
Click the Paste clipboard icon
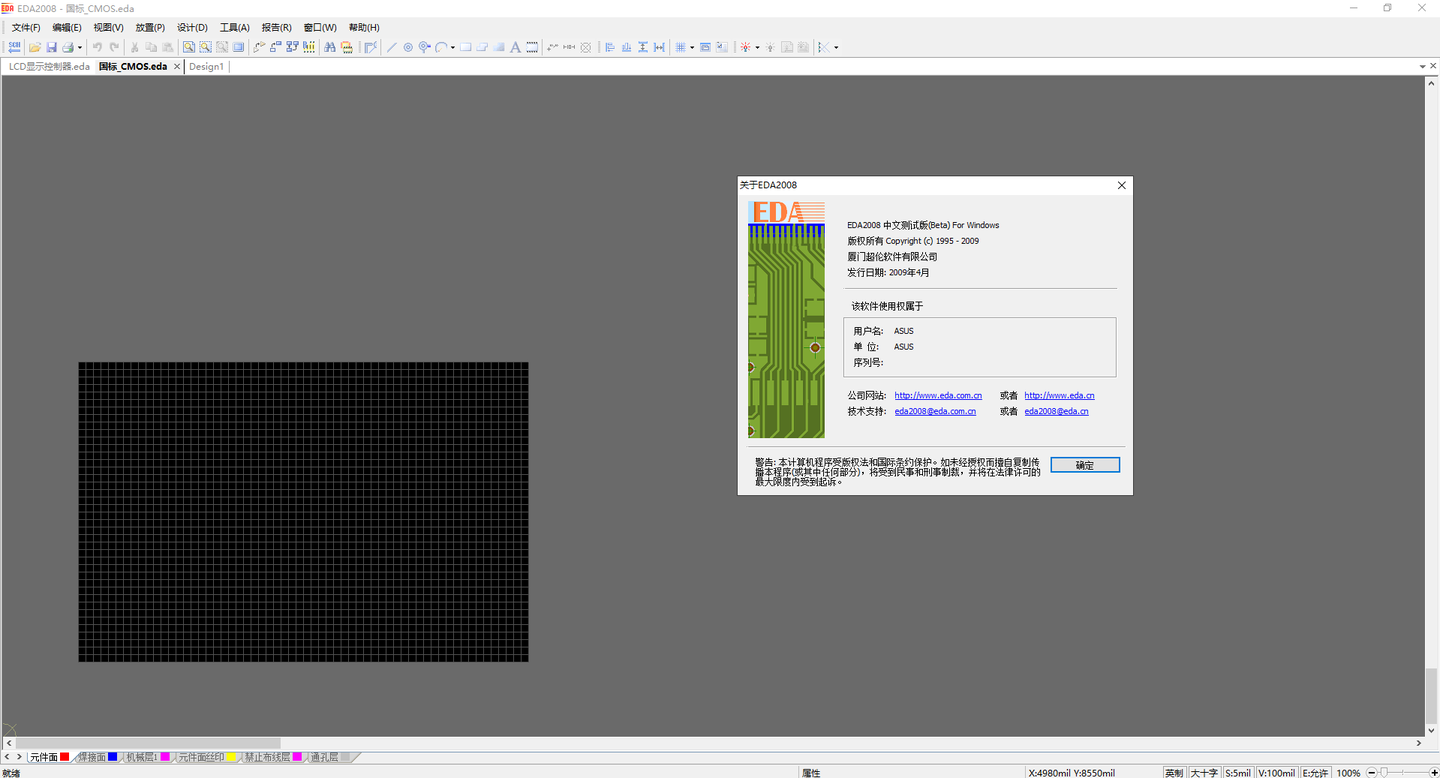tap(168, 47)
